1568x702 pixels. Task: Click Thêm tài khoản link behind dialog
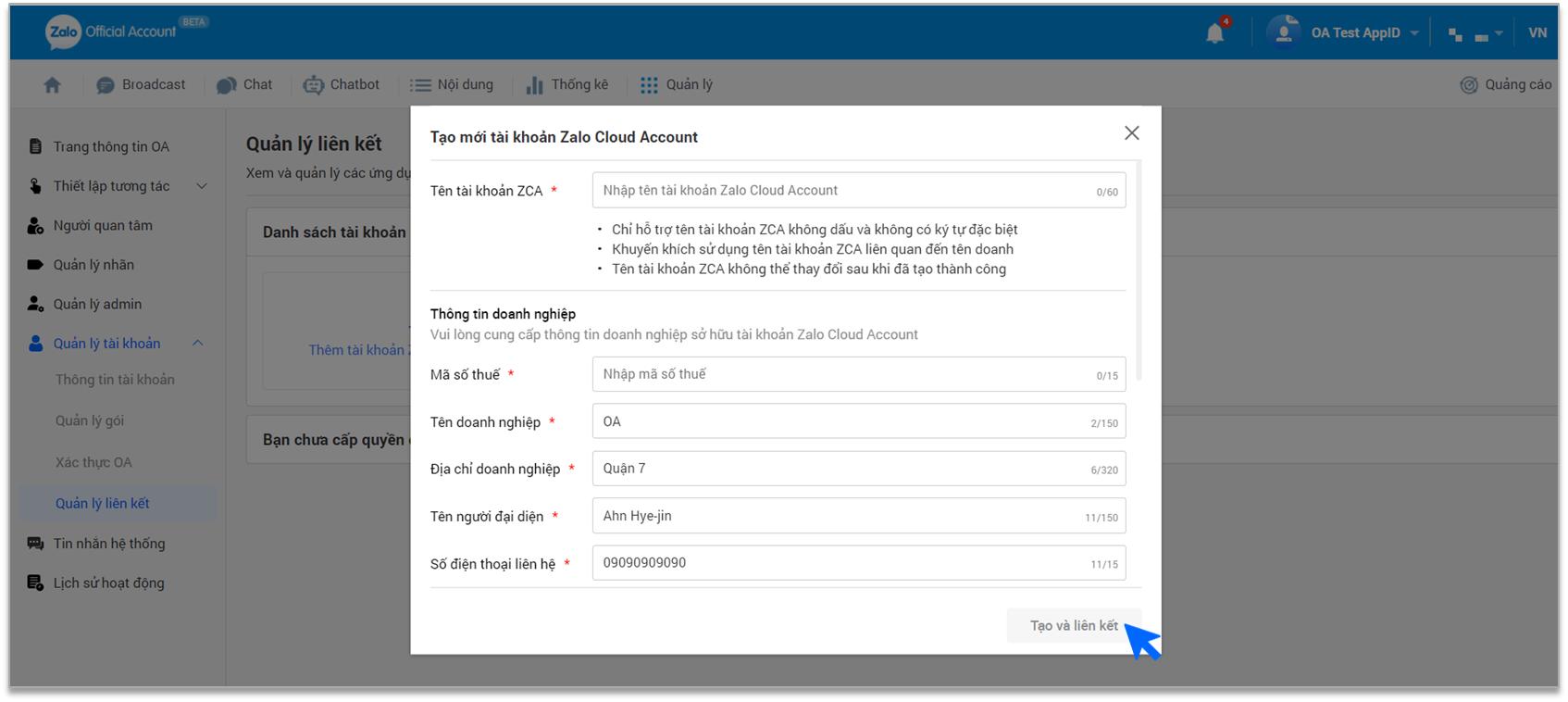[359, 350]
